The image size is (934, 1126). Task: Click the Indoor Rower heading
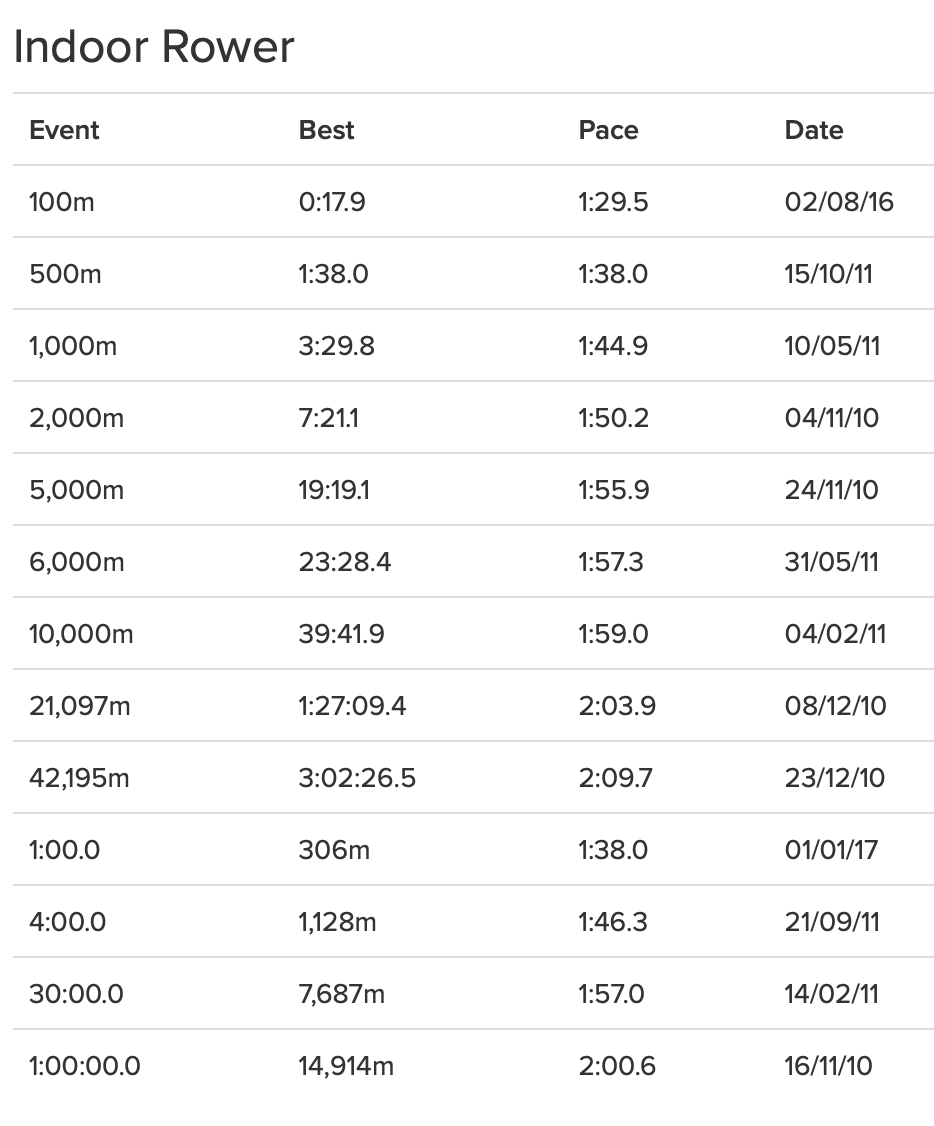click(x=154, y=47)
